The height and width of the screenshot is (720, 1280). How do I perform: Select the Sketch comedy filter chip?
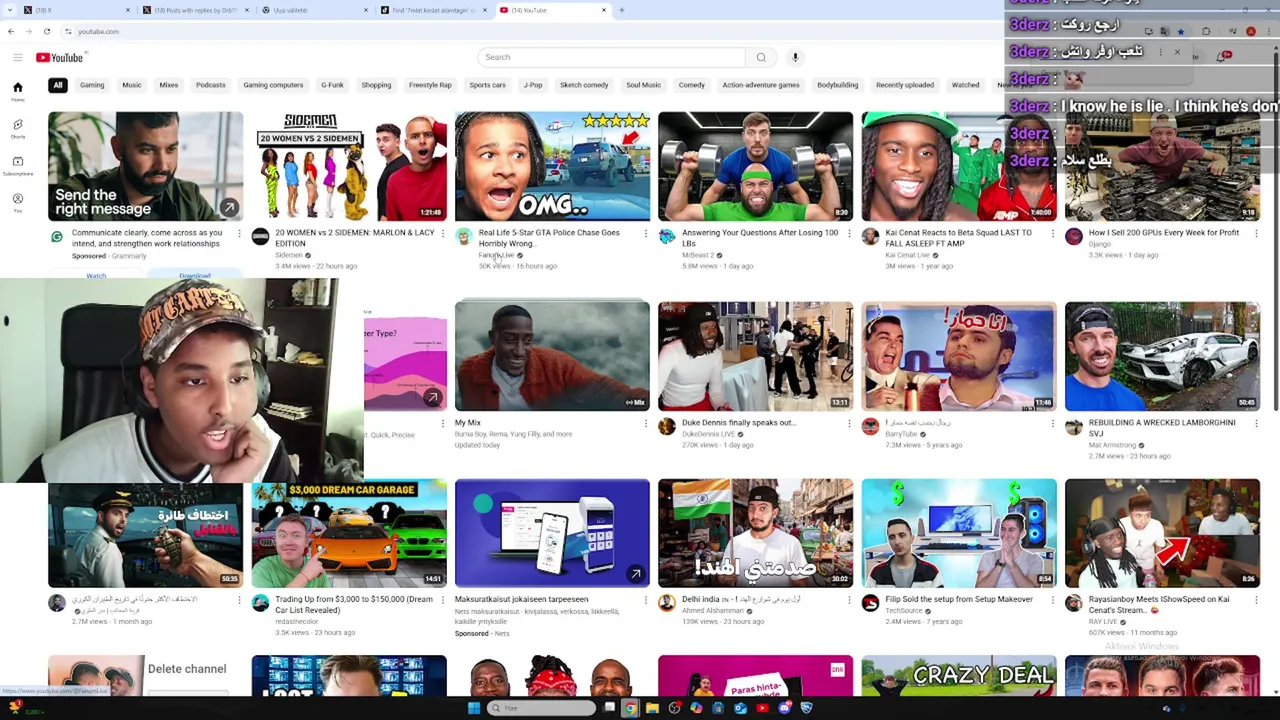click(584, 85)
